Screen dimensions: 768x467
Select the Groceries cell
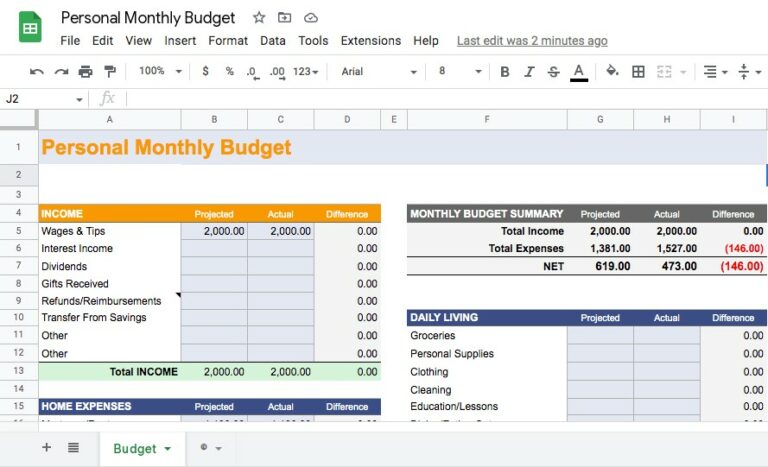point(487,336)
